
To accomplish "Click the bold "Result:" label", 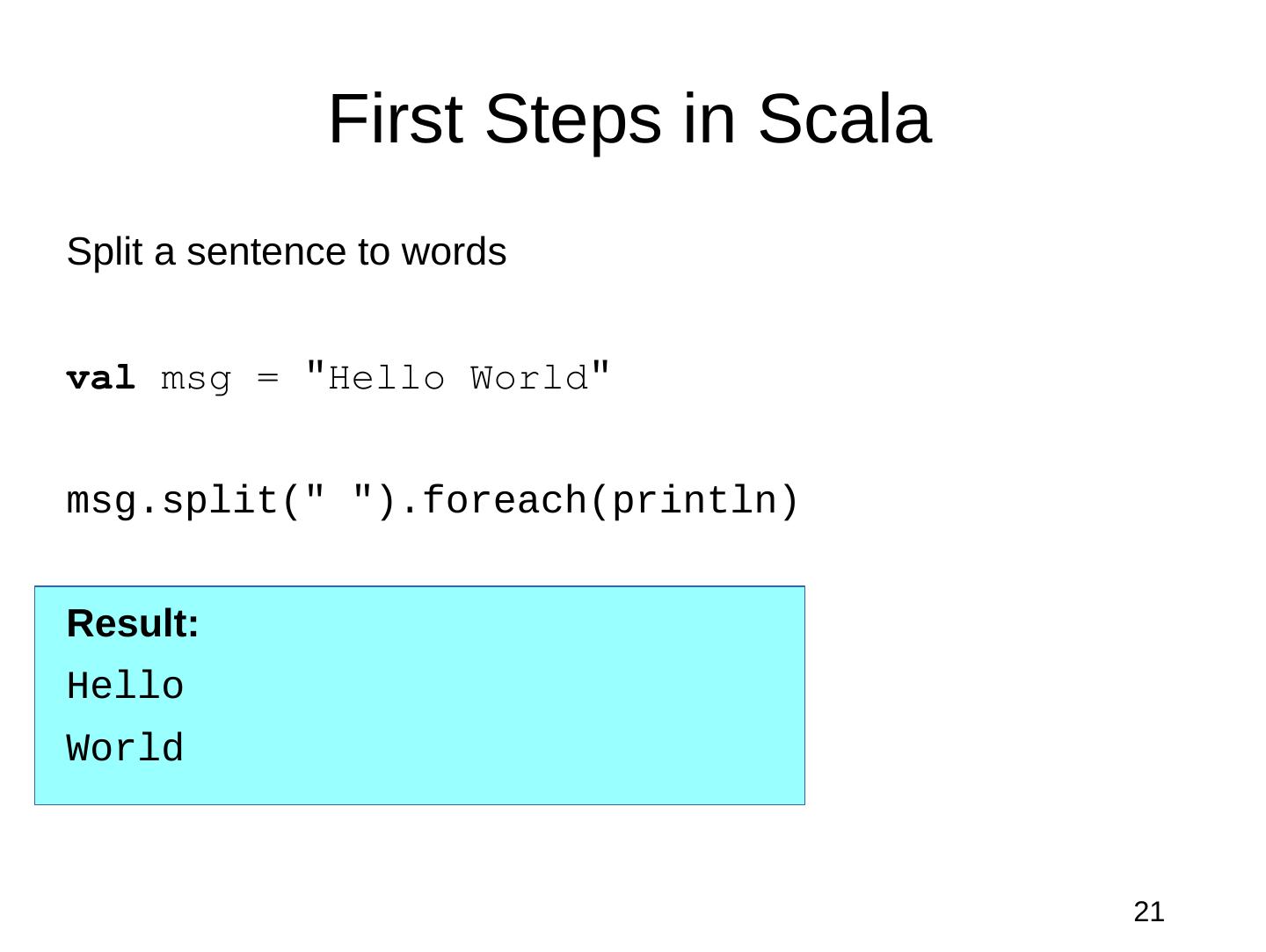I will pyautogui.click(x=133, y=624).
